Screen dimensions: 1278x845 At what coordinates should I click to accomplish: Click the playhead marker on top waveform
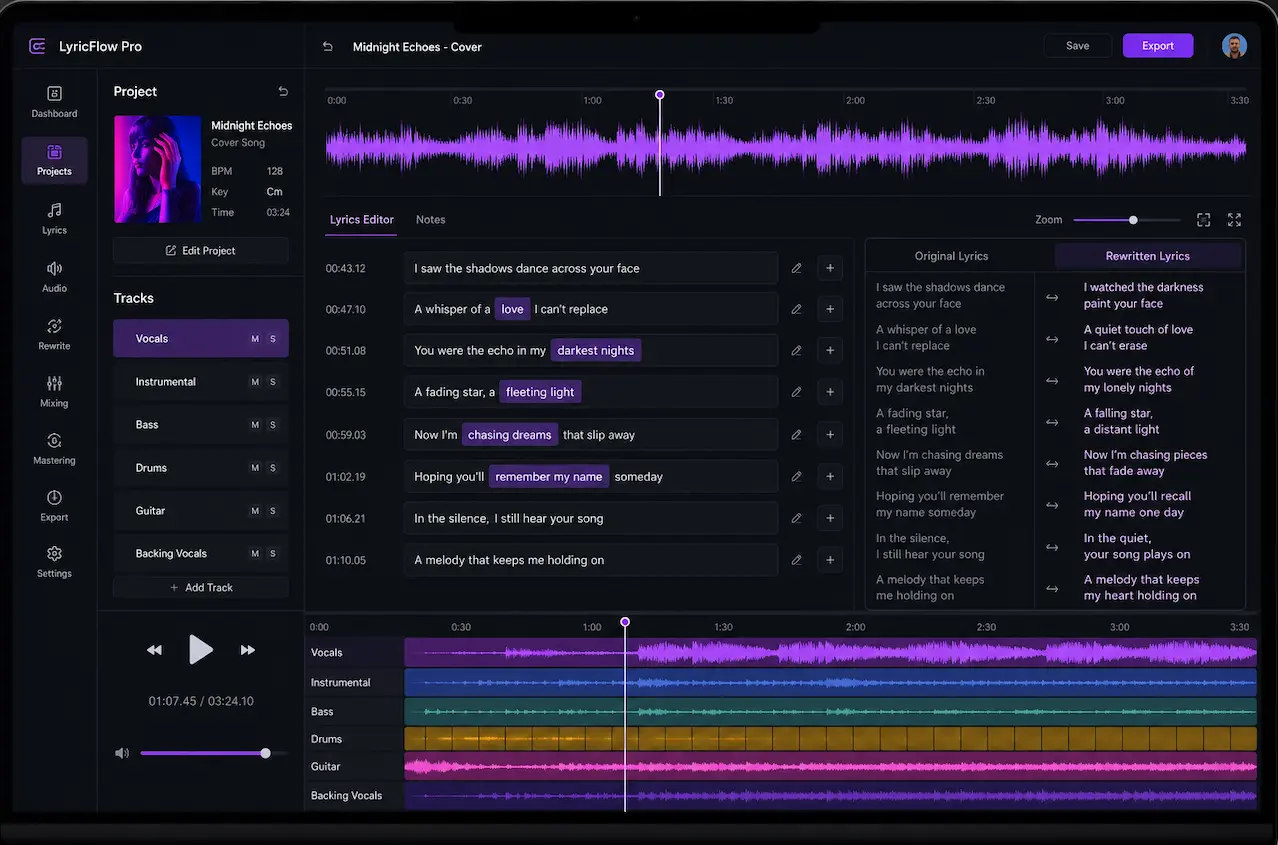[x=660, y=95]
